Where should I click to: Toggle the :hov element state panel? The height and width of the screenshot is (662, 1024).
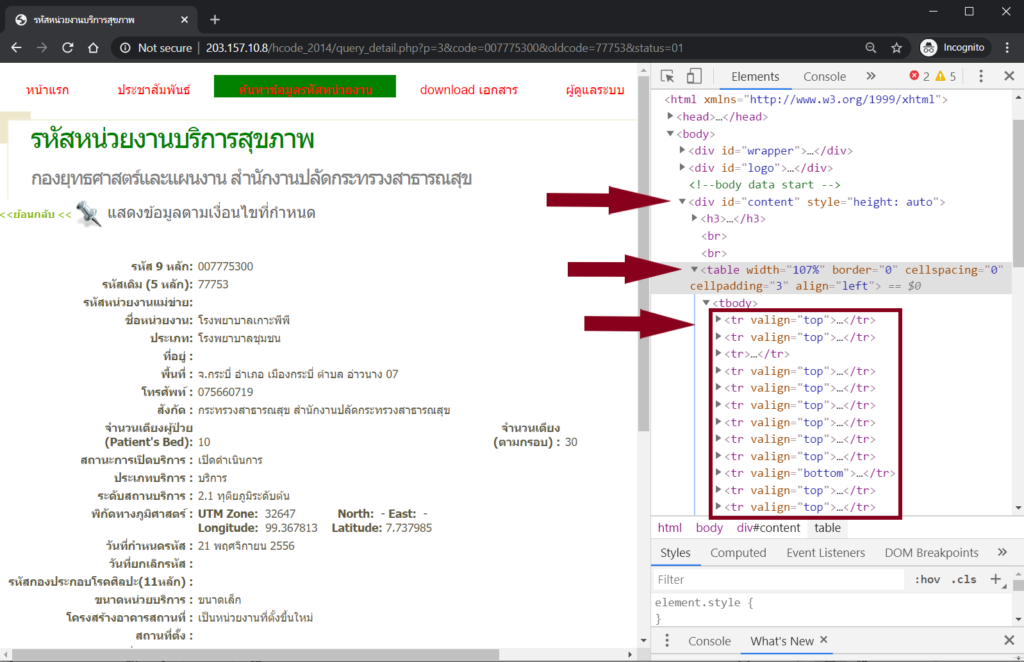(927, 579)
